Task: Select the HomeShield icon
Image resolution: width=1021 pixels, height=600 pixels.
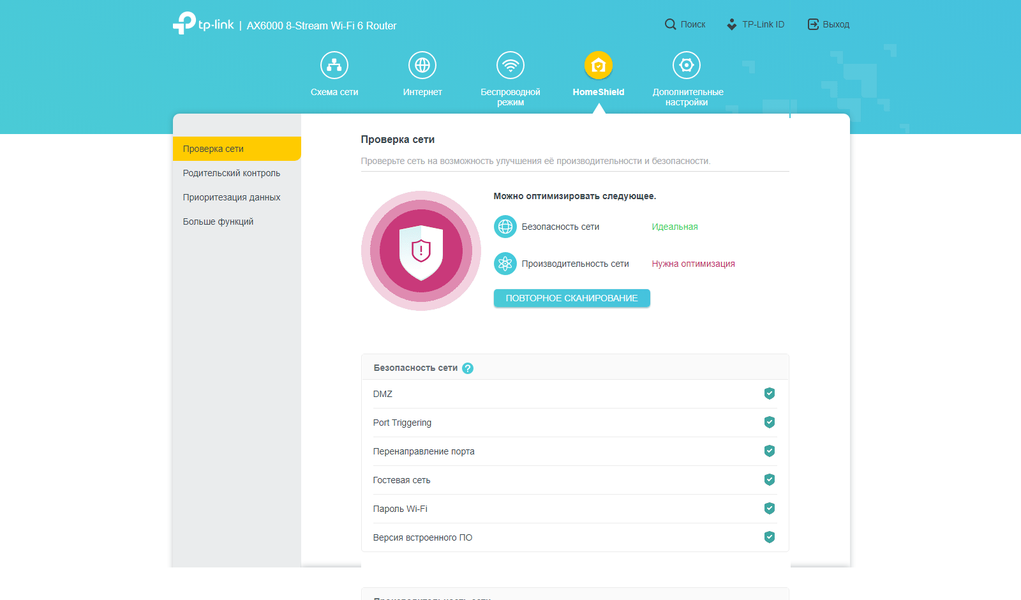Action: click(x=598, y=65)
